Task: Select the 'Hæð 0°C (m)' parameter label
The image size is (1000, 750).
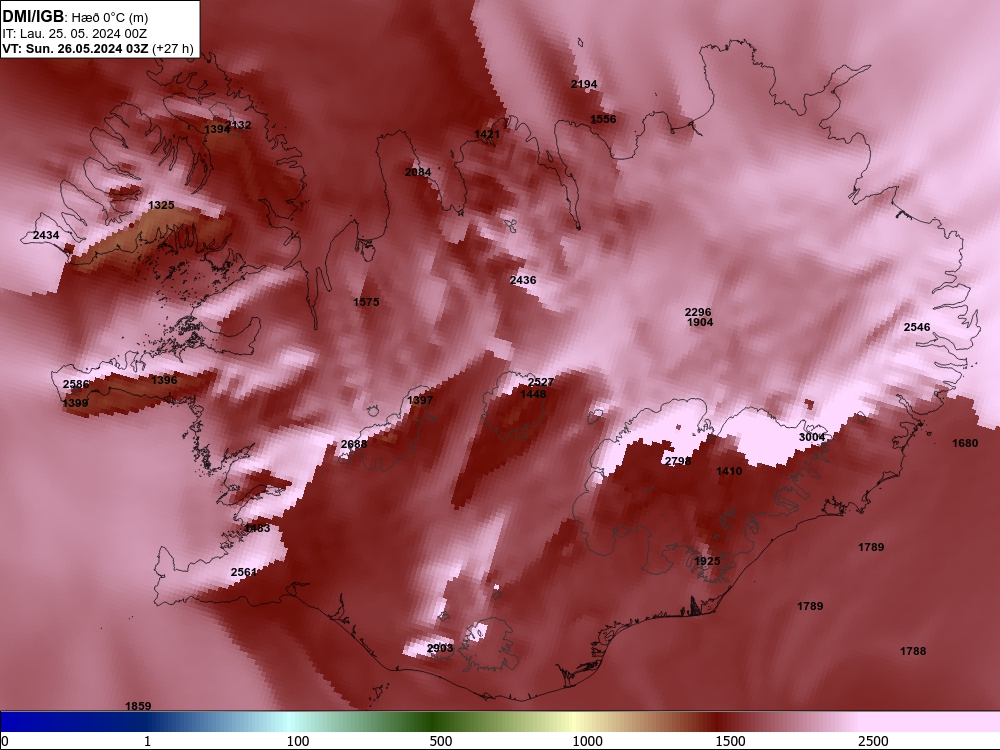Action: tap(110, 18)
